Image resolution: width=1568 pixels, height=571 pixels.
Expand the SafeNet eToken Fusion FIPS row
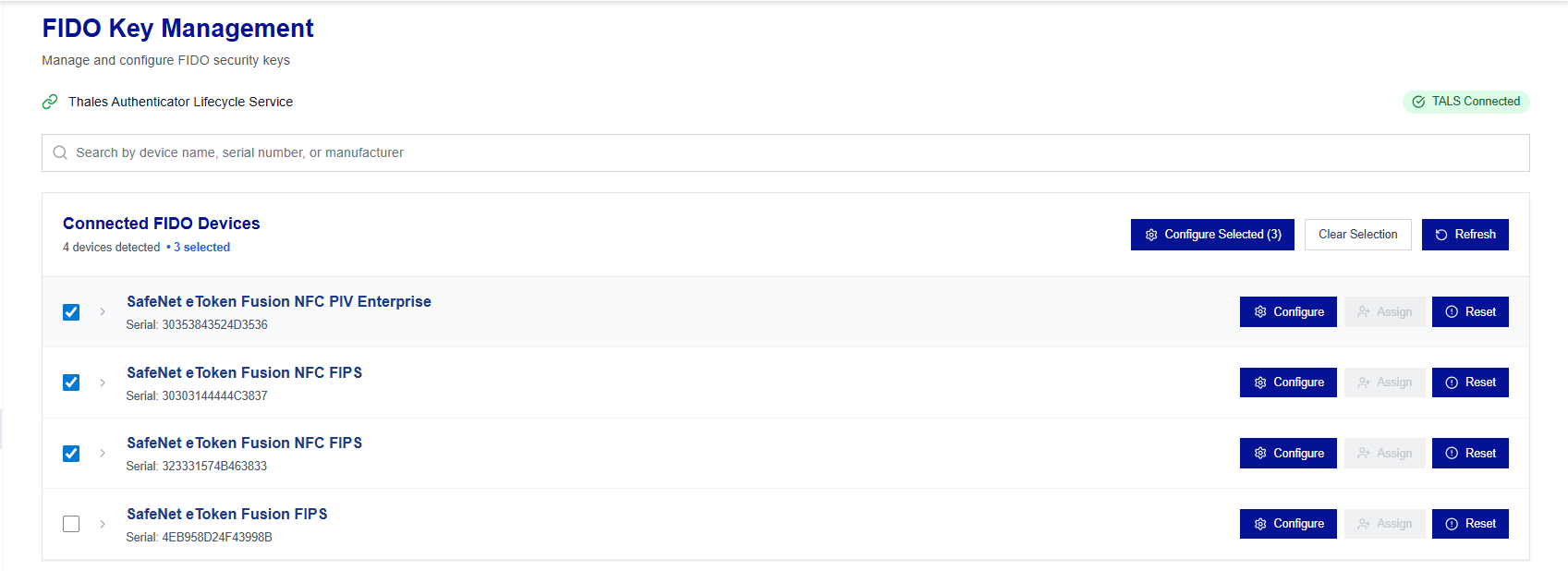[x=103, y=524]
